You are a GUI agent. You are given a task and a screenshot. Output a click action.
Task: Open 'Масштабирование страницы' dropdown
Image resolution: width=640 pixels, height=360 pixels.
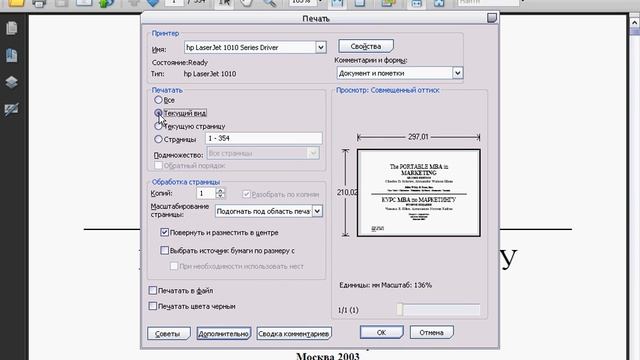point(317,211)
